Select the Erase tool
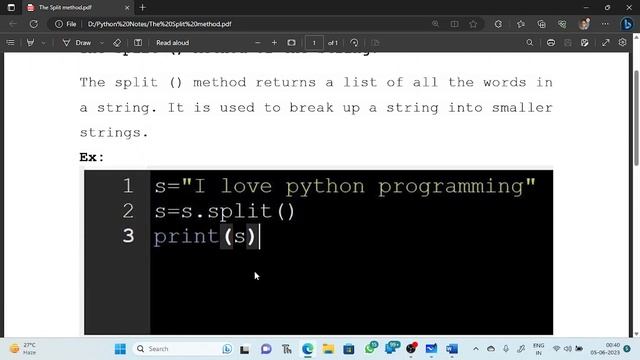640x360 pixels. click(x=117, y=42)
